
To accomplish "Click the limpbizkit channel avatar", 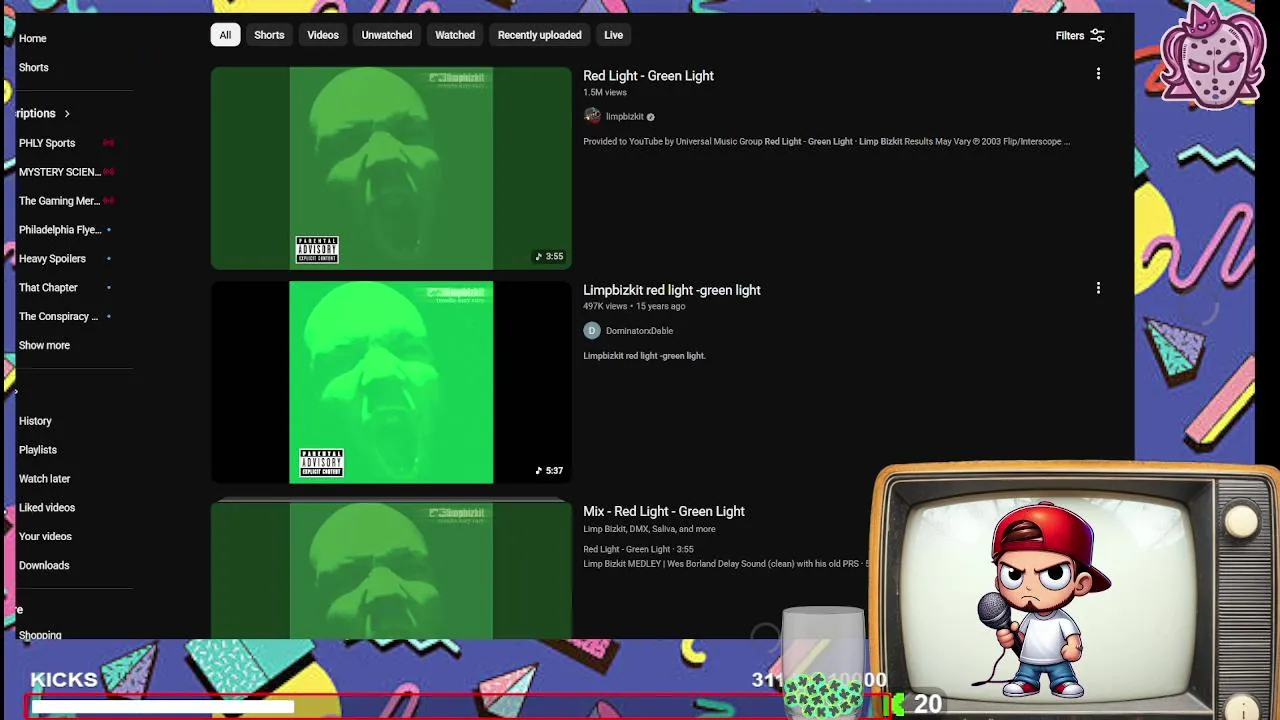I will point(592,116).
